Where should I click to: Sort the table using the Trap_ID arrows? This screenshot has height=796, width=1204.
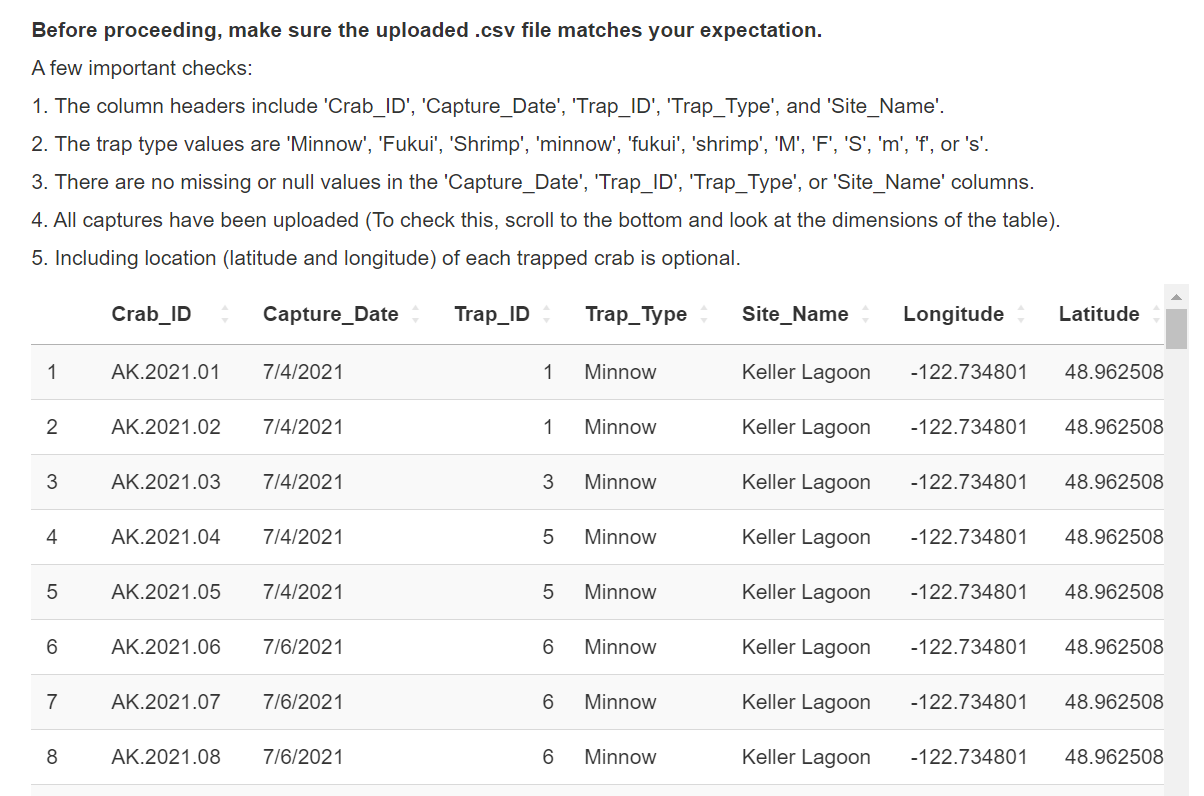tap(546, 314)
